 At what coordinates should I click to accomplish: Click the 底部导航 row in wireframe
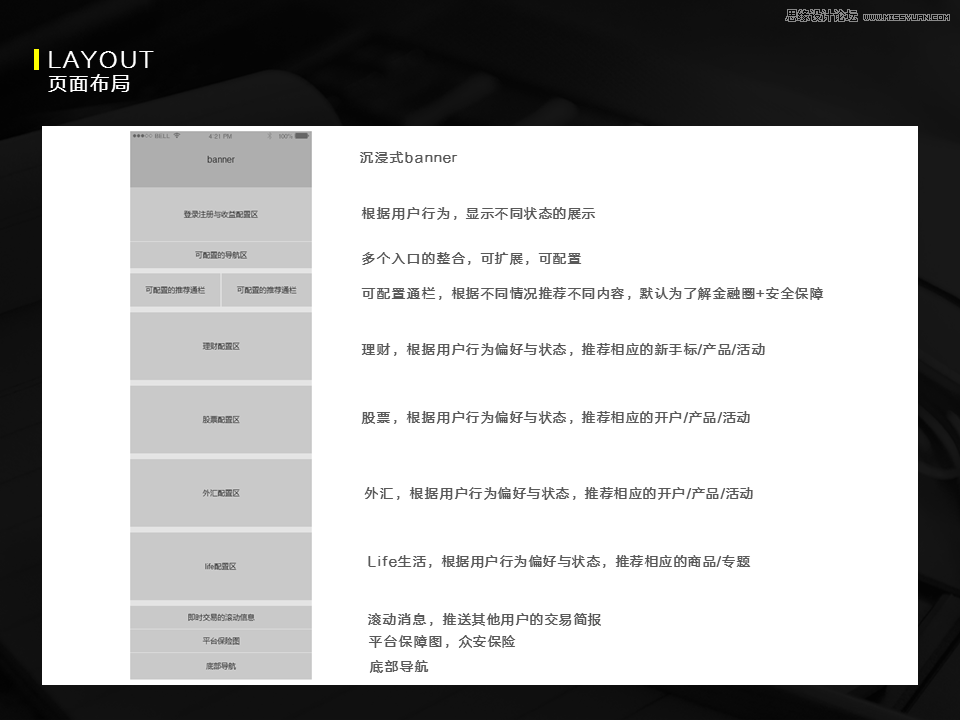pos(220,666)
